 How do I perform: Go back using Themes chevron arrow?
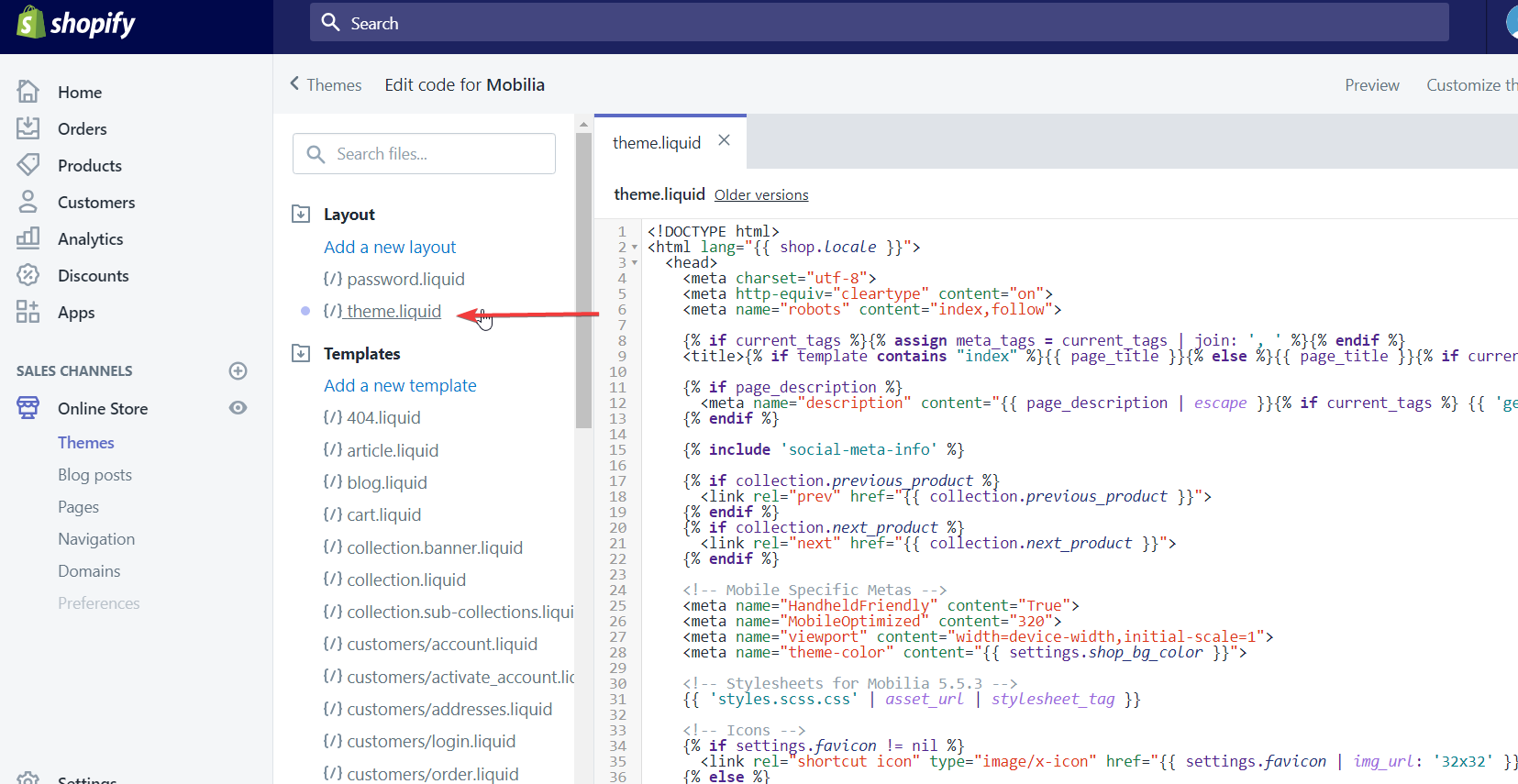coord(295,83)
